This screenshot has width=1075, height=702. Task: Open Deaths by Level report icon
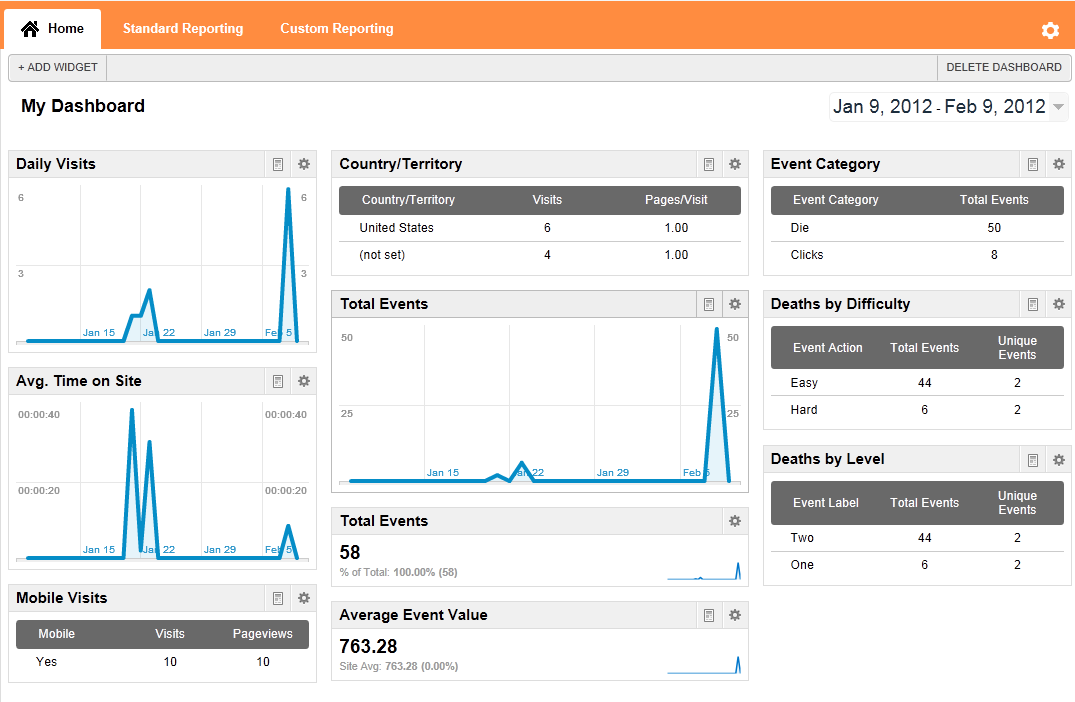point(1032,460)
